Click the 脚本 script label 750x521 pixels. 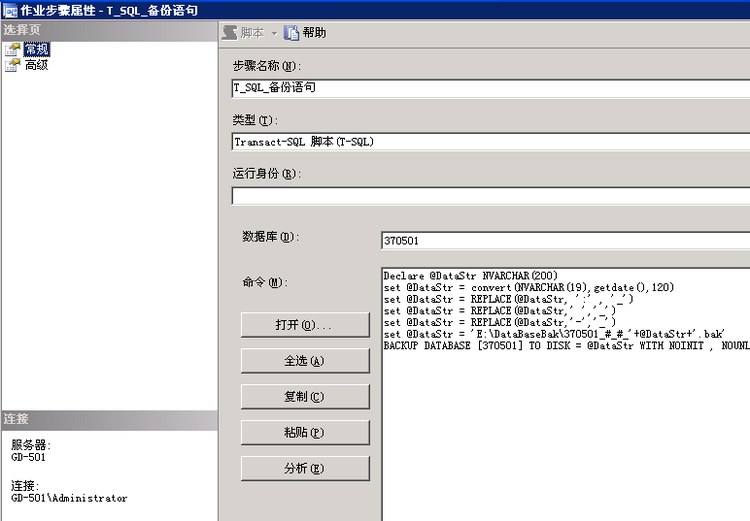pos(252,33)
